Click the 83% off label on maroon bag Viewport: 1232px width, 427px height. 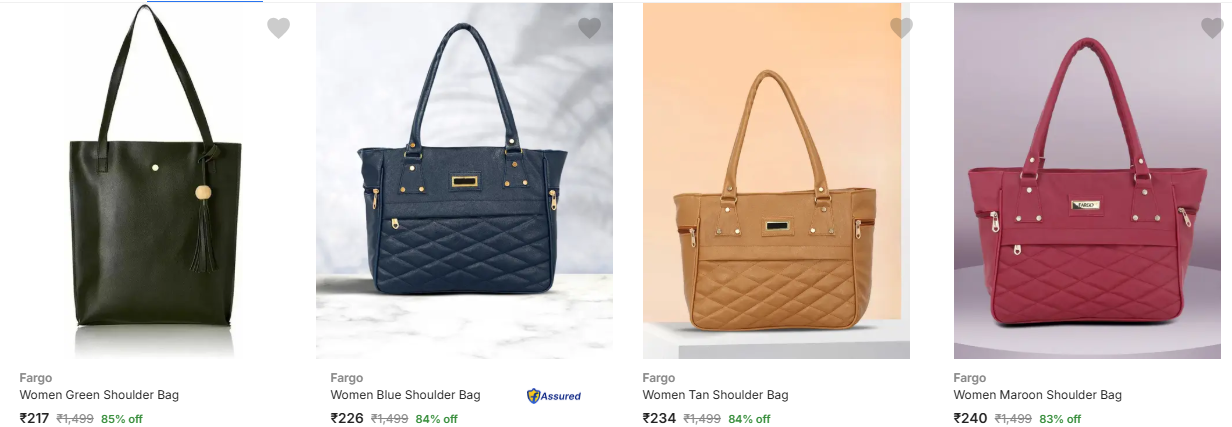1060,419
